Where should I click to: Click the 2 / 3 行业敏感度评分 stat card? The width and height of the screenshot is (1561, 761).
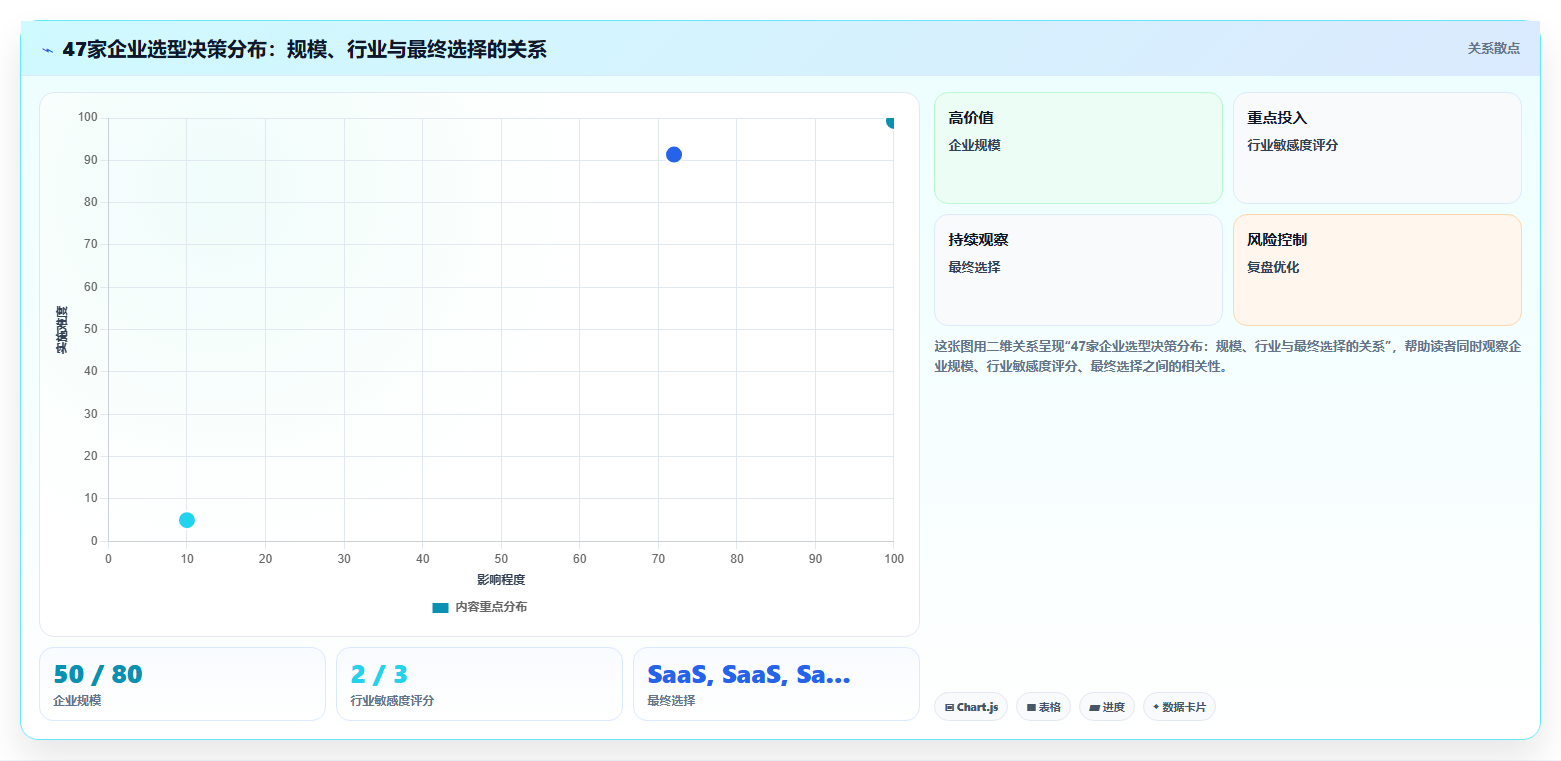click(479, 684)
